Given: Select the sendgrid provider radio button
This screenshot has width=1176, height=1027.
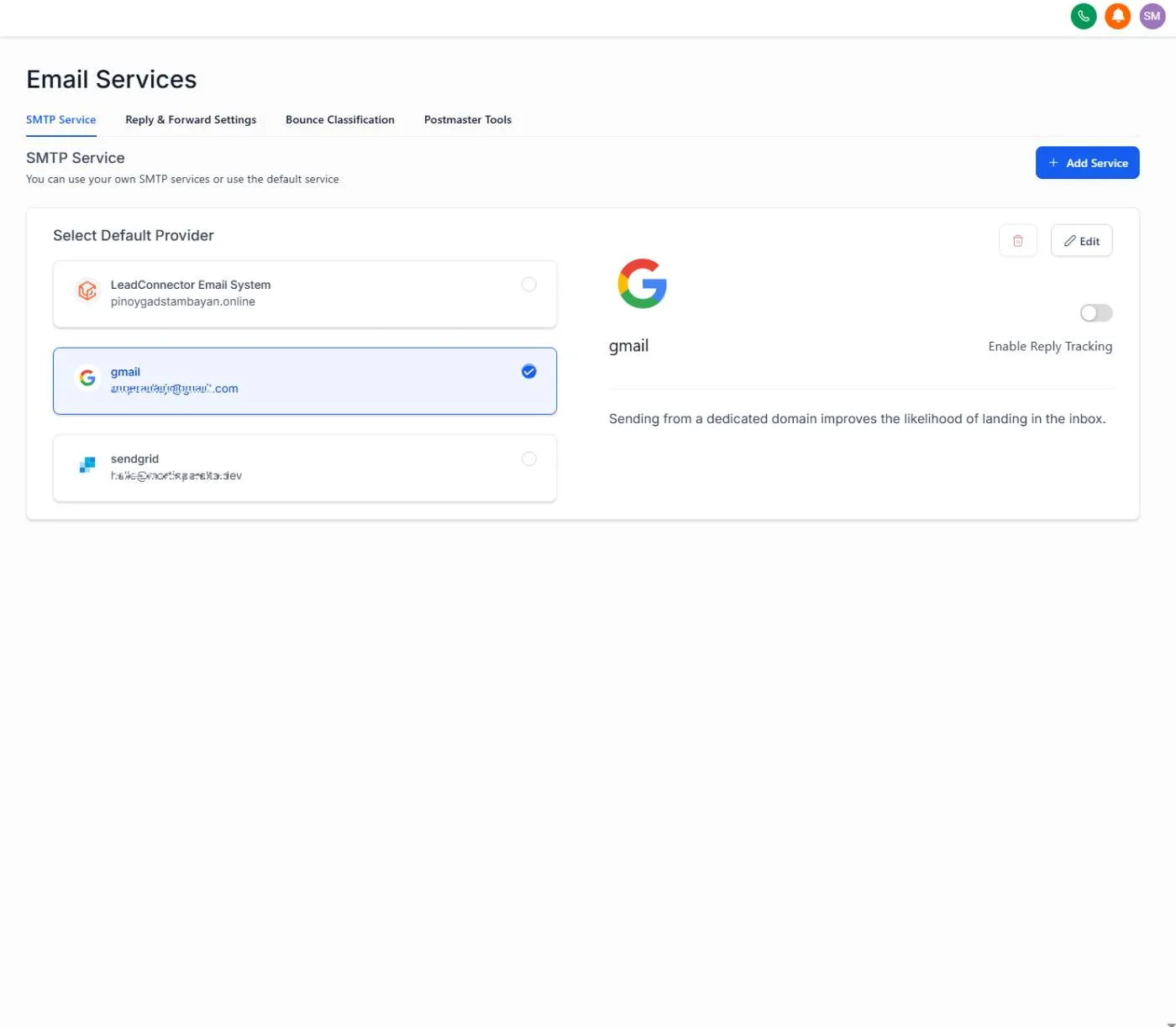Looking at the screenshot, I should 529,459.
